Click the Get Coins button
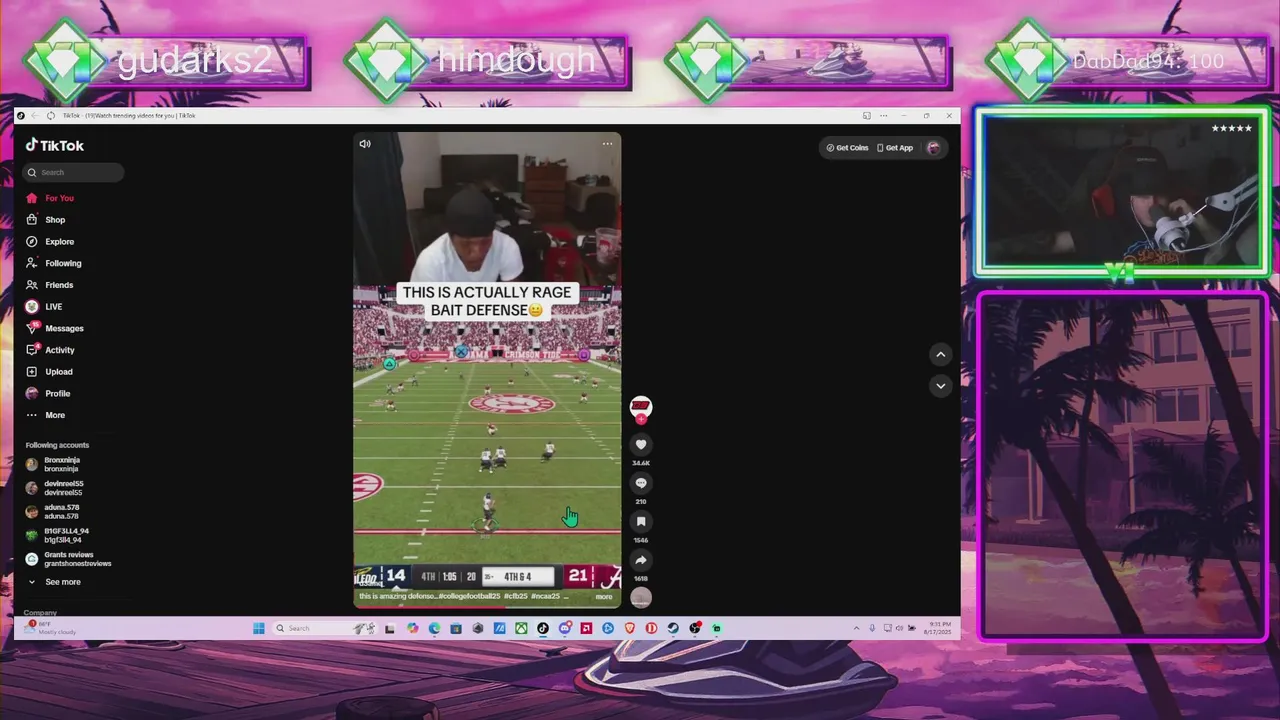This screenshot has height=720, width=1280. click(x=847, y=148)
